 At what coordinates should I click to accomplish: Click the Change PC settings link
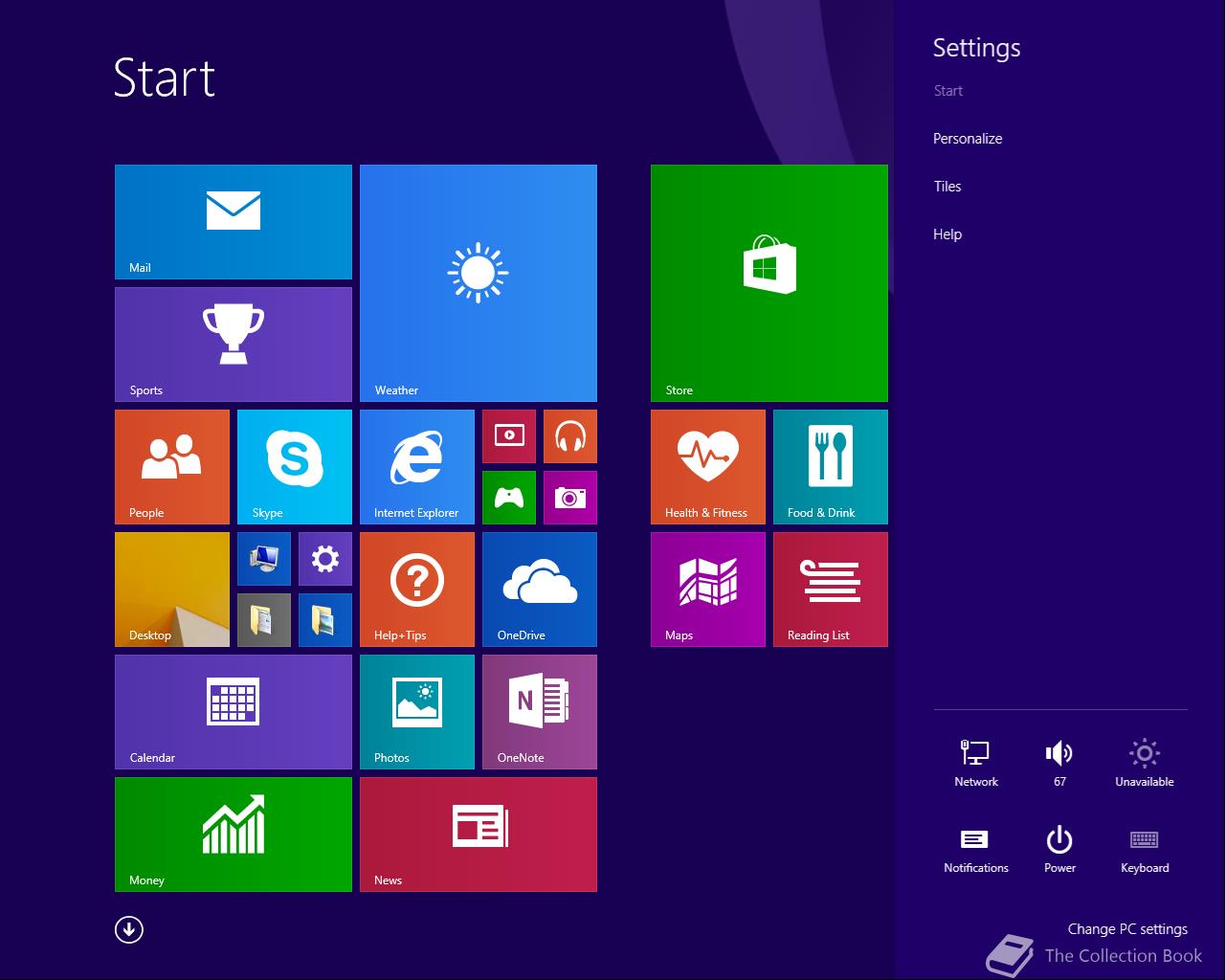coord(1127,929)
